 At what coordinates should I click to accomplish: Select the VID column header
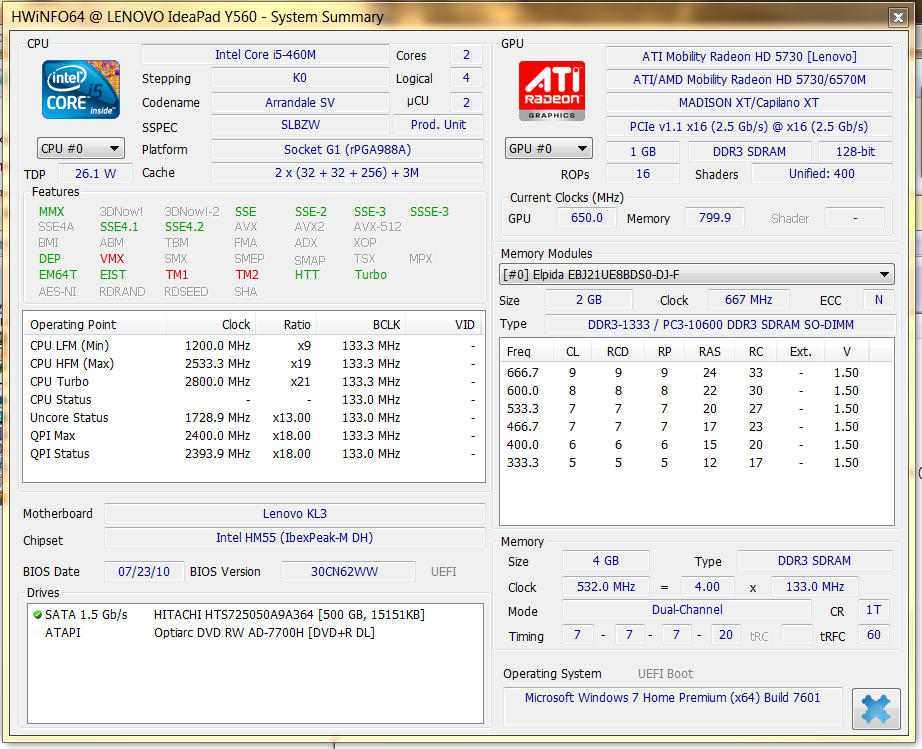coord(443,325)
